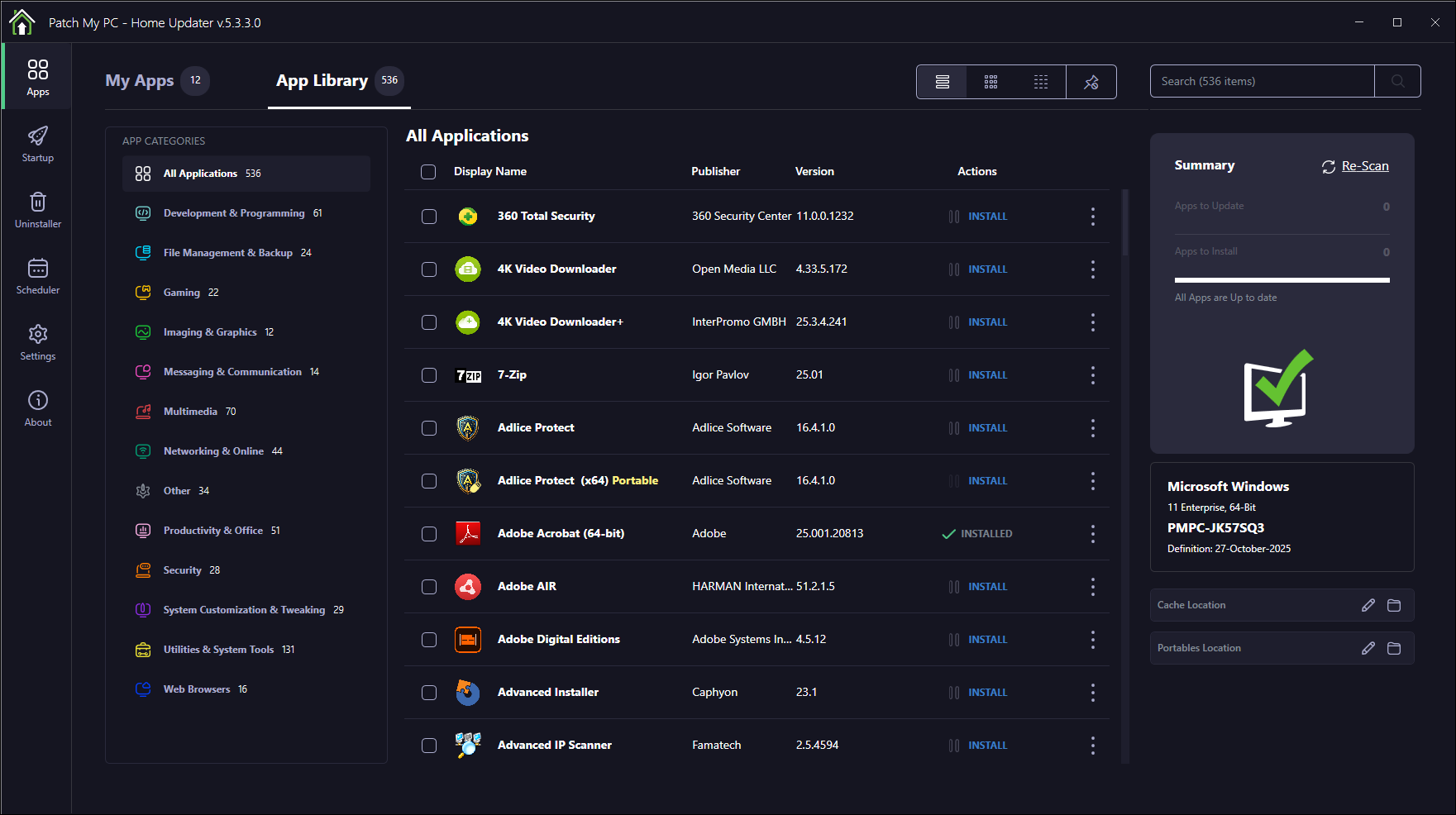The width and height of the screenshot is (1456, 815).
Task: Open the Scheduler panel
Action: click(x=37, y=276)
